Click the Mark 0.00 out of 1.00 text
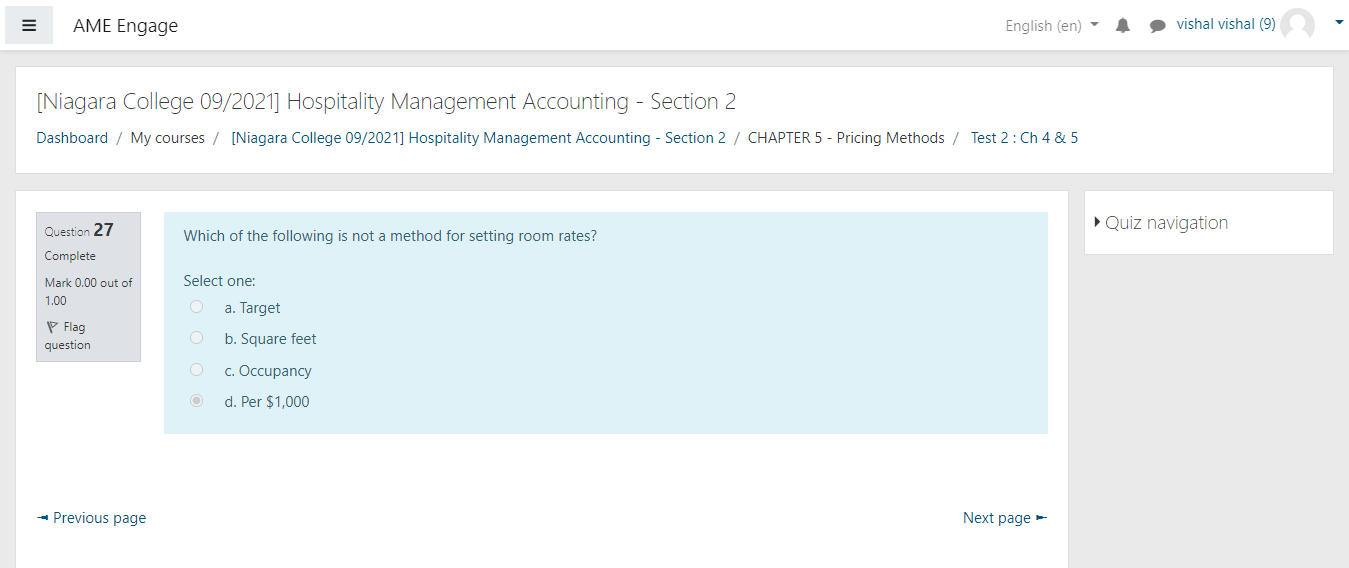 point(88,291)
